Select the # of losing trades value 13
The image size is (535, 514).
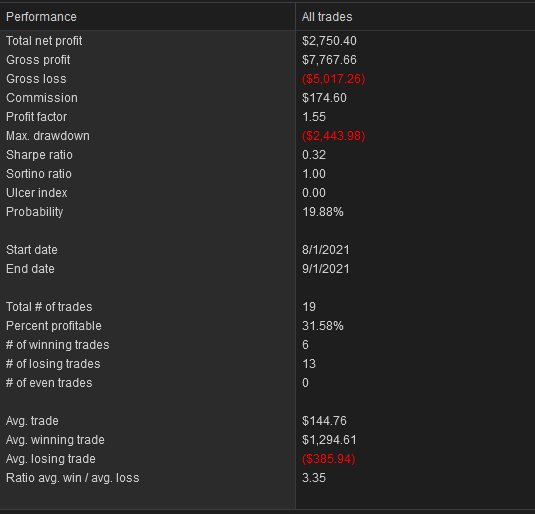click(x=309, y=364)
